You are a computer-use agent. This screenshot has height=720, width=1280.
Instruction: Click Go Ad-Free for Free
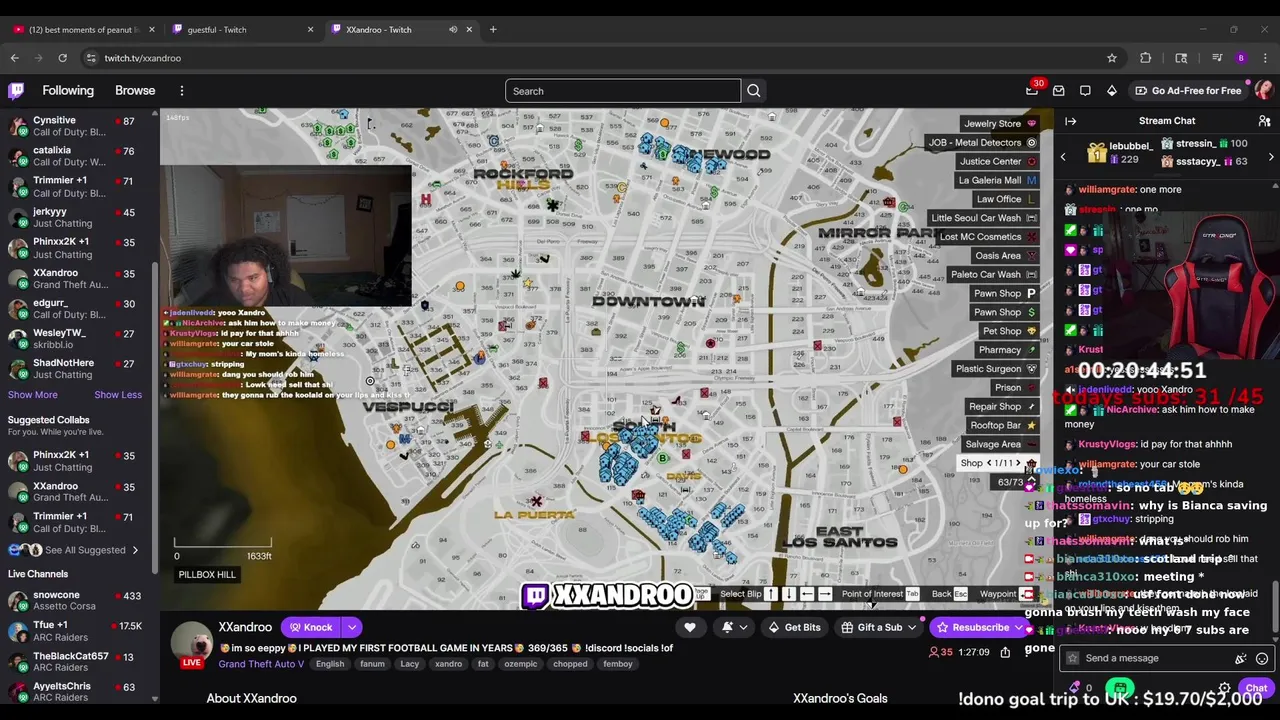click(x=1188, y=91)
